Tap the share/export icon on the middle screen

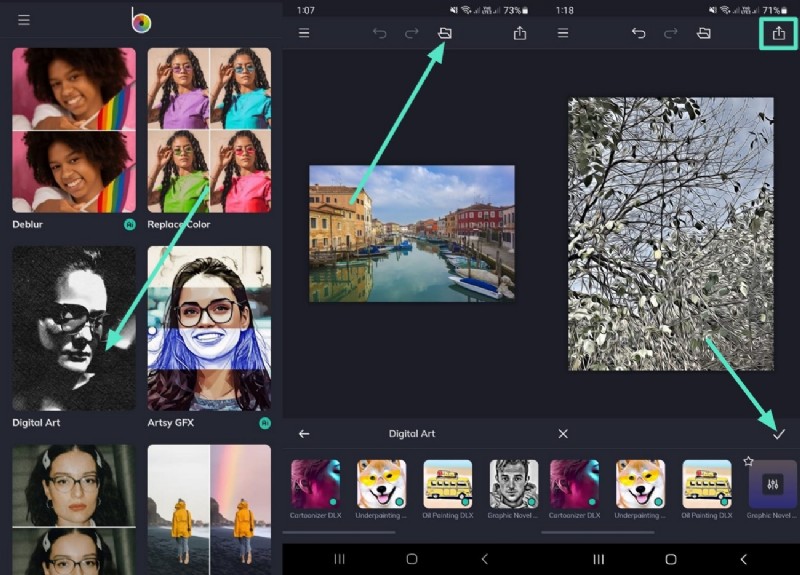(x=520, y=33)
